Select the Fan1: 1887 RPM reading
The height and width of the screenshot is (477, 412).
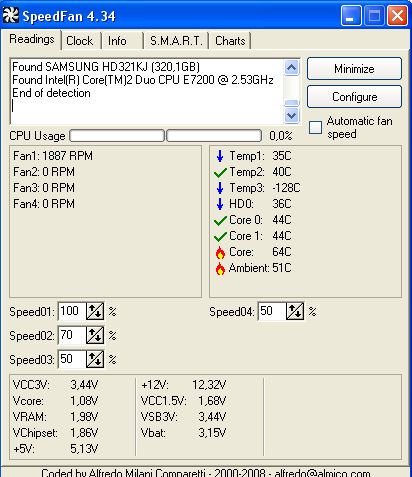(53, 156)
